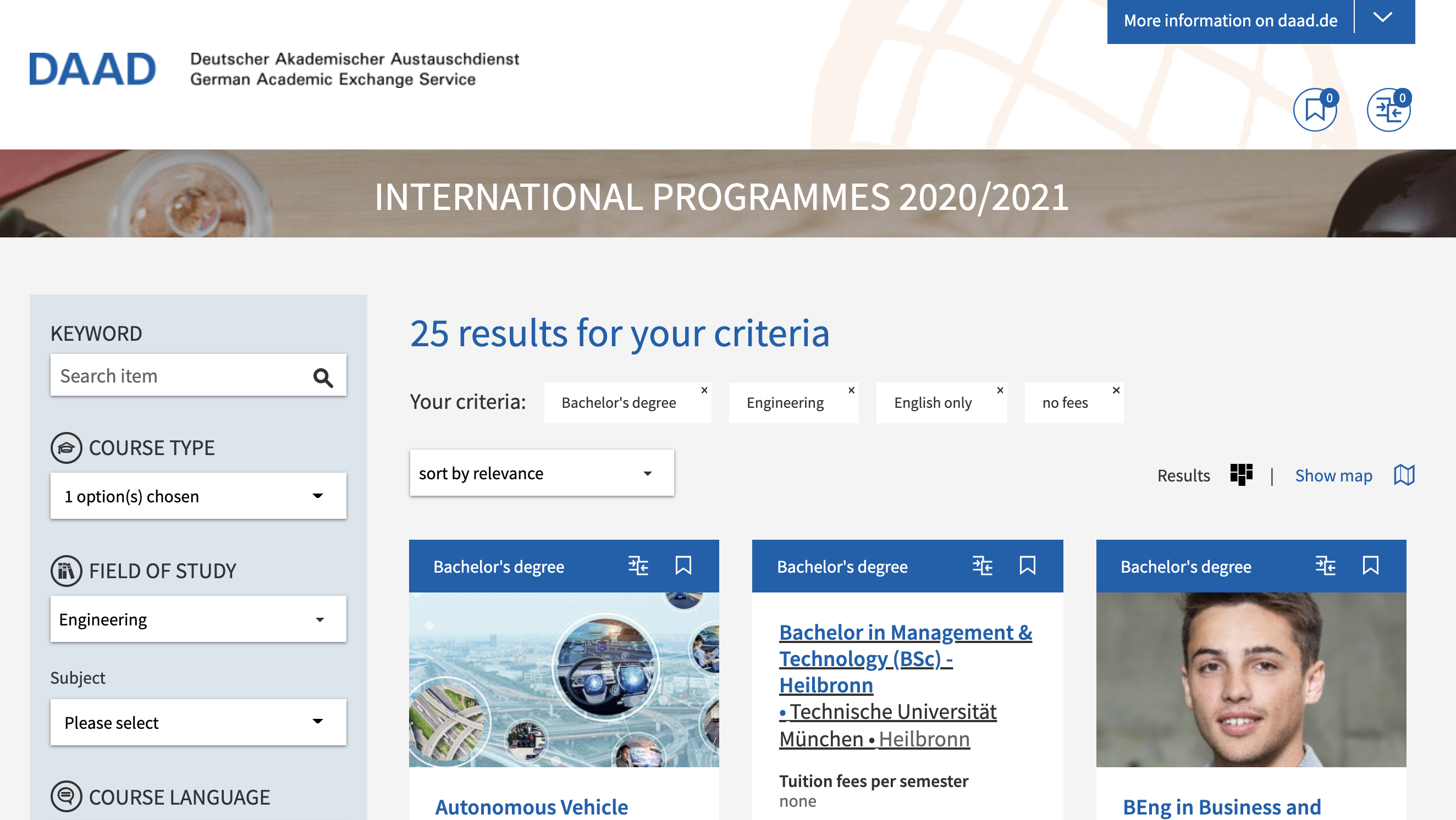Click More information on daad.de button

pos(1230,21)
